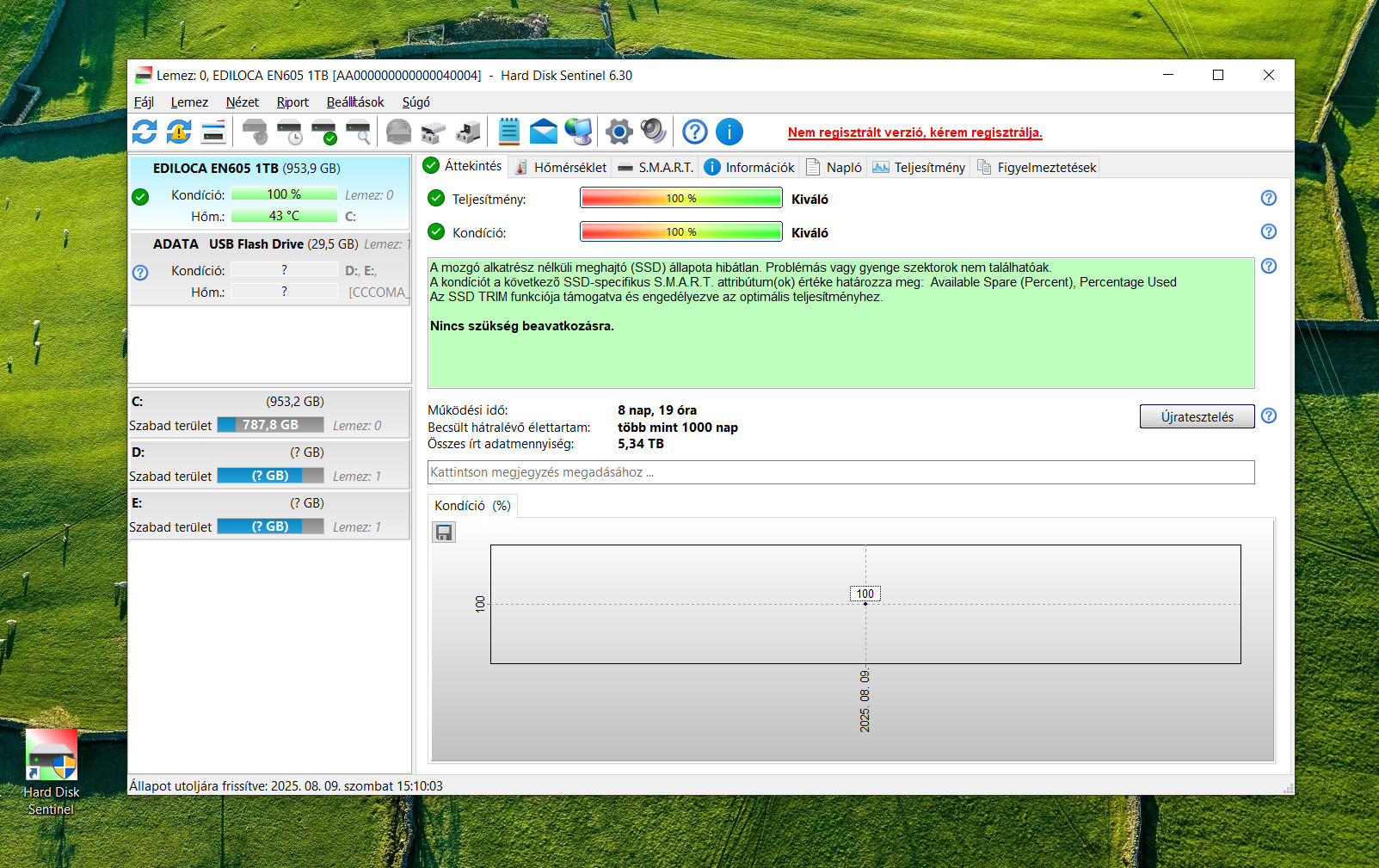The height and width of the screenshot is (868, 1379).
Task: Click the disk with speaker toolbar icon
Action: tap(255, 132)
